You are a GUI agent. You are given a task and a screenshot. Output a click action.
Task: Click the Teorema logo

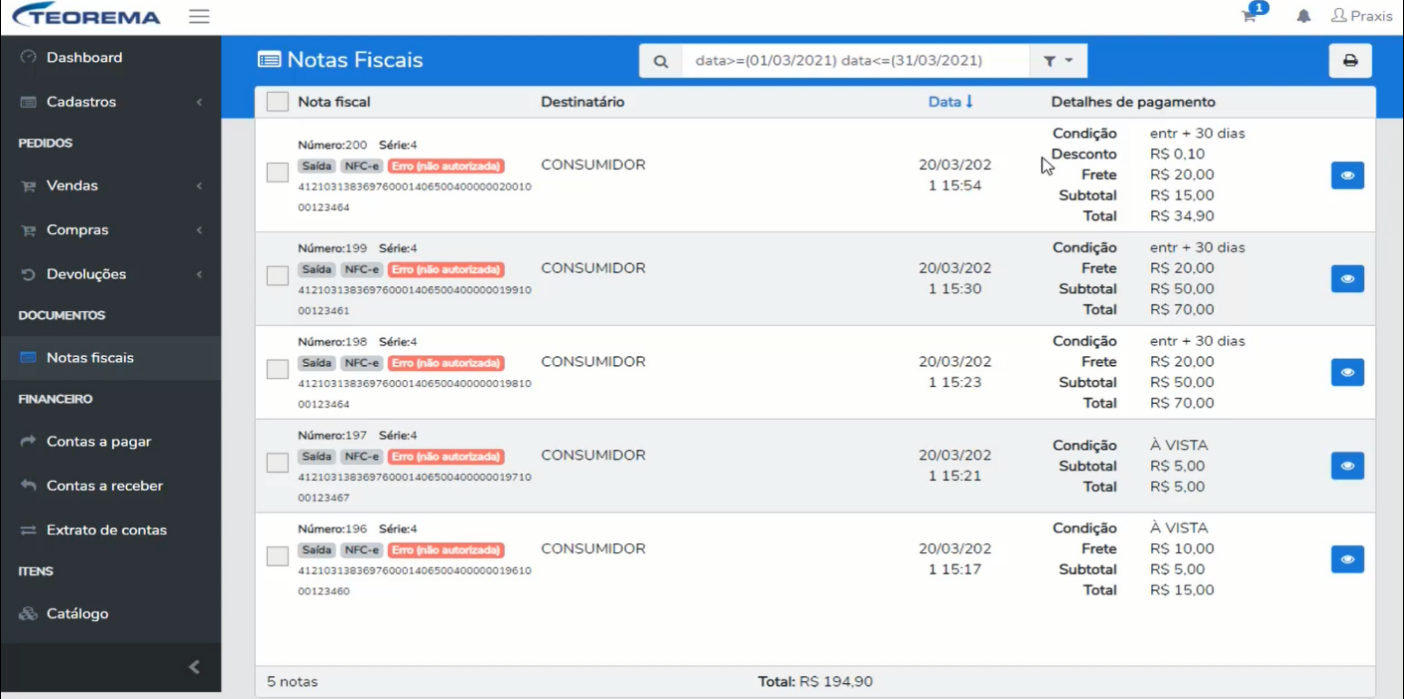[x=86, y=17]
